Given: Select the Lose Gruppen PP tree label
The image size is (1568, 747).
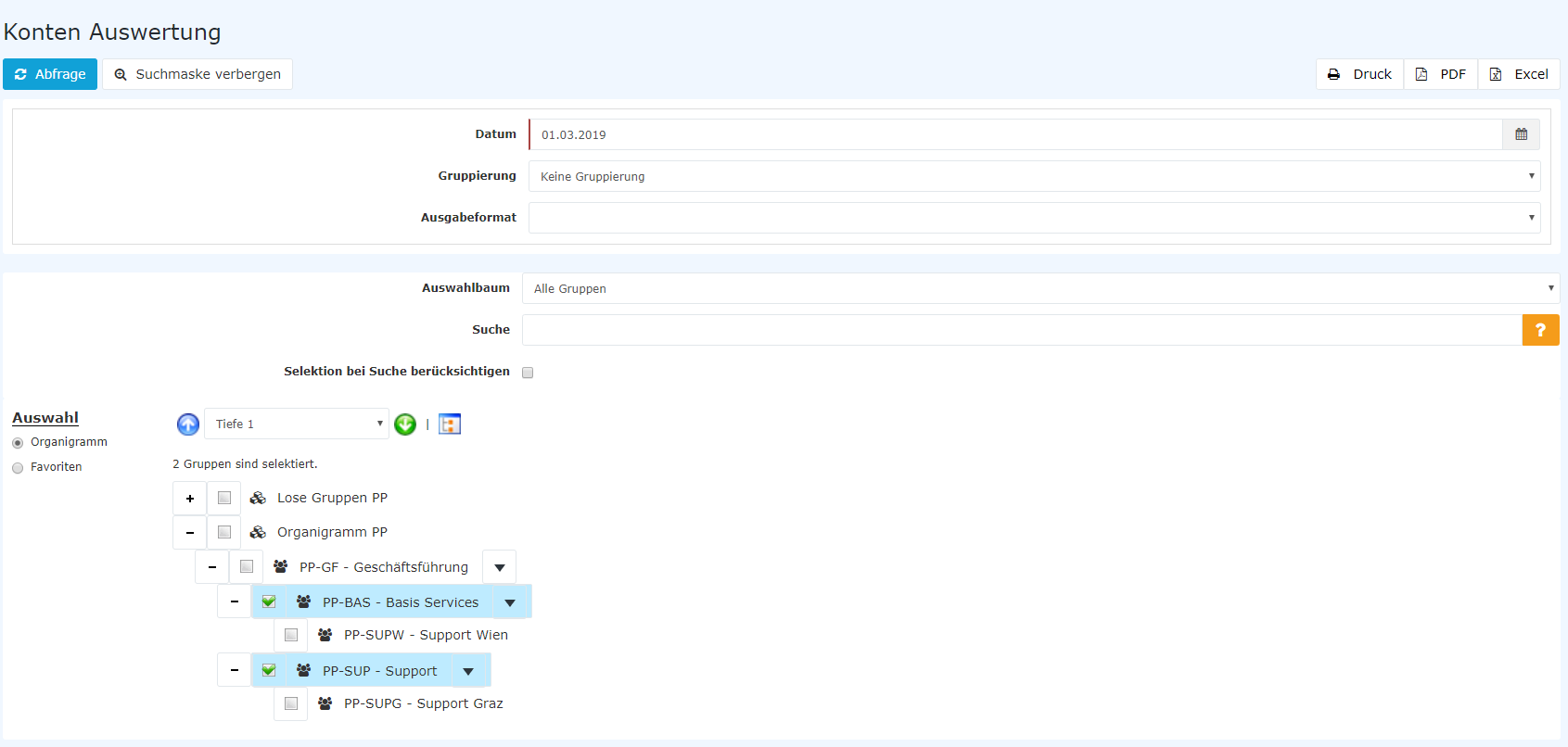Looking at the screenshot, I should tap(332, 498).
